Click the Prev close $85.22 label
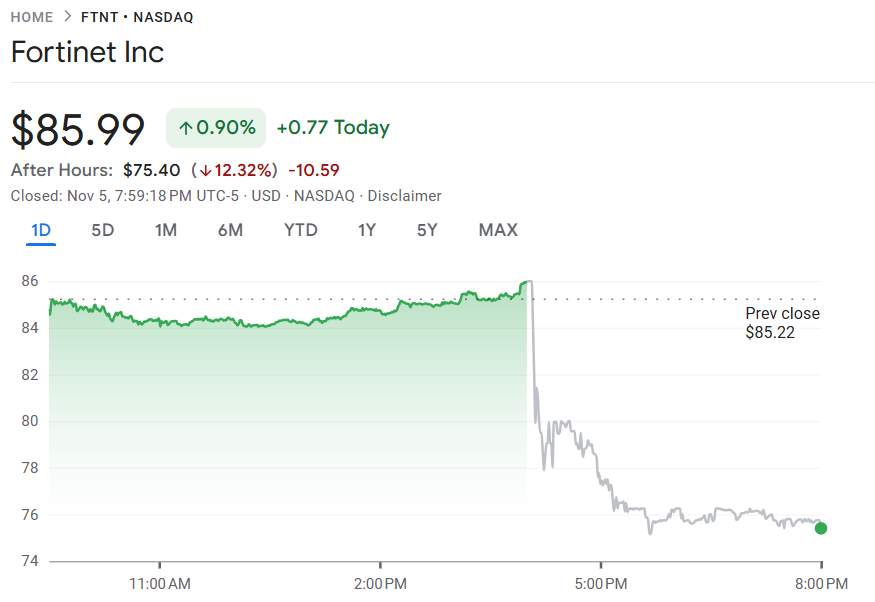The image size is (875, 602). pos(782,323)
